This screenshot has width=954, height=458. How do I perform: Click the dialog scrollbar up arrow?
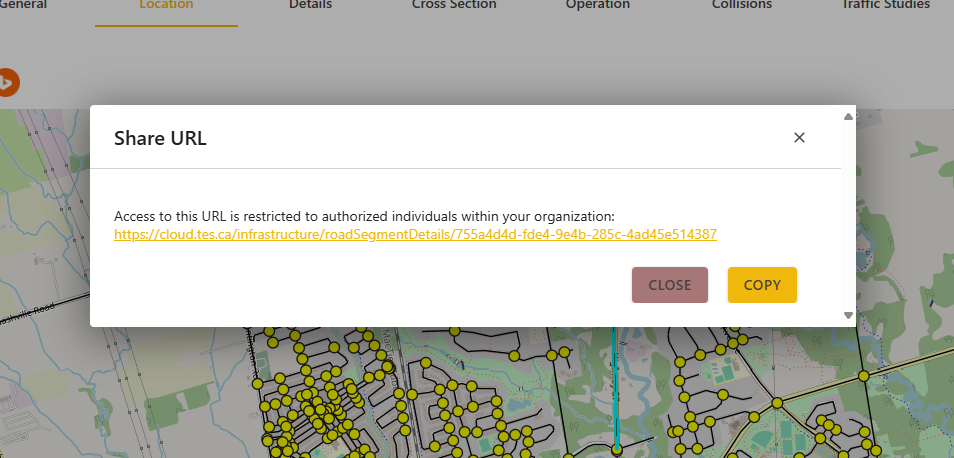849,117
